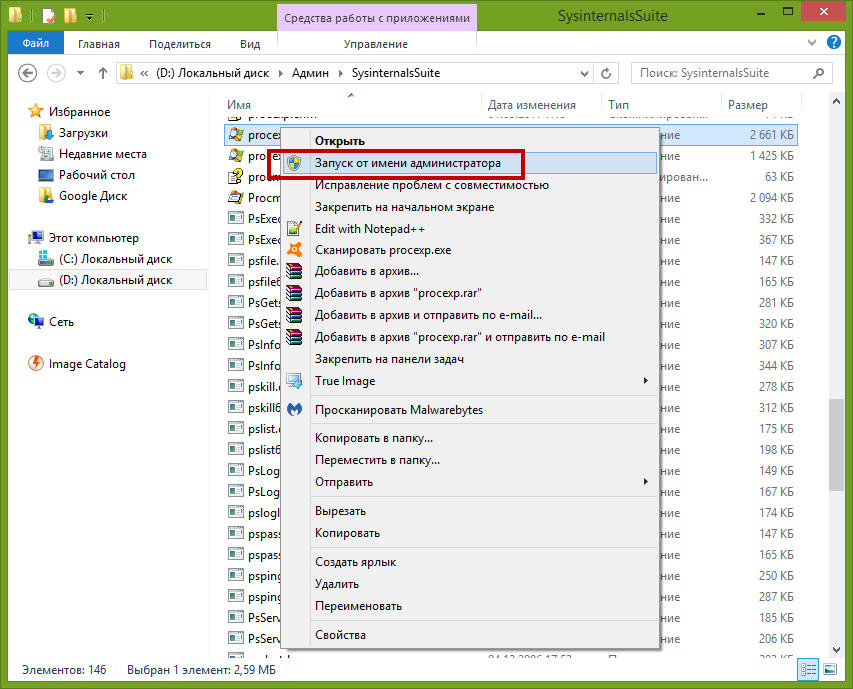853x689 pixels.
Task: Select (D:) Локальный диск in sidebar
Action: 115,280
